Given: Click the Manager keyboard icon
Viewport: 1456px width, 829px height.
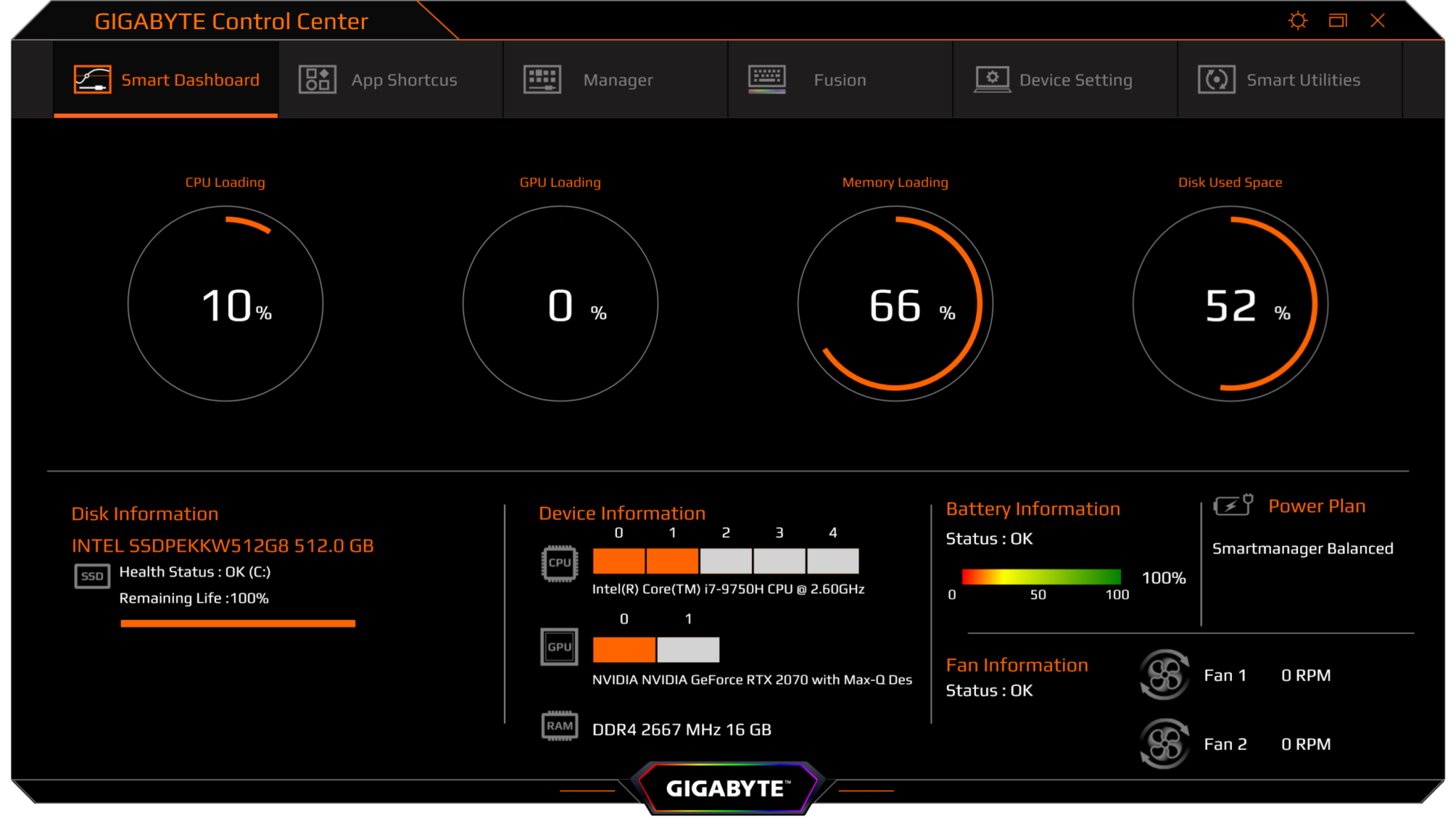Looking at the screenshot, I should [542, 80].
